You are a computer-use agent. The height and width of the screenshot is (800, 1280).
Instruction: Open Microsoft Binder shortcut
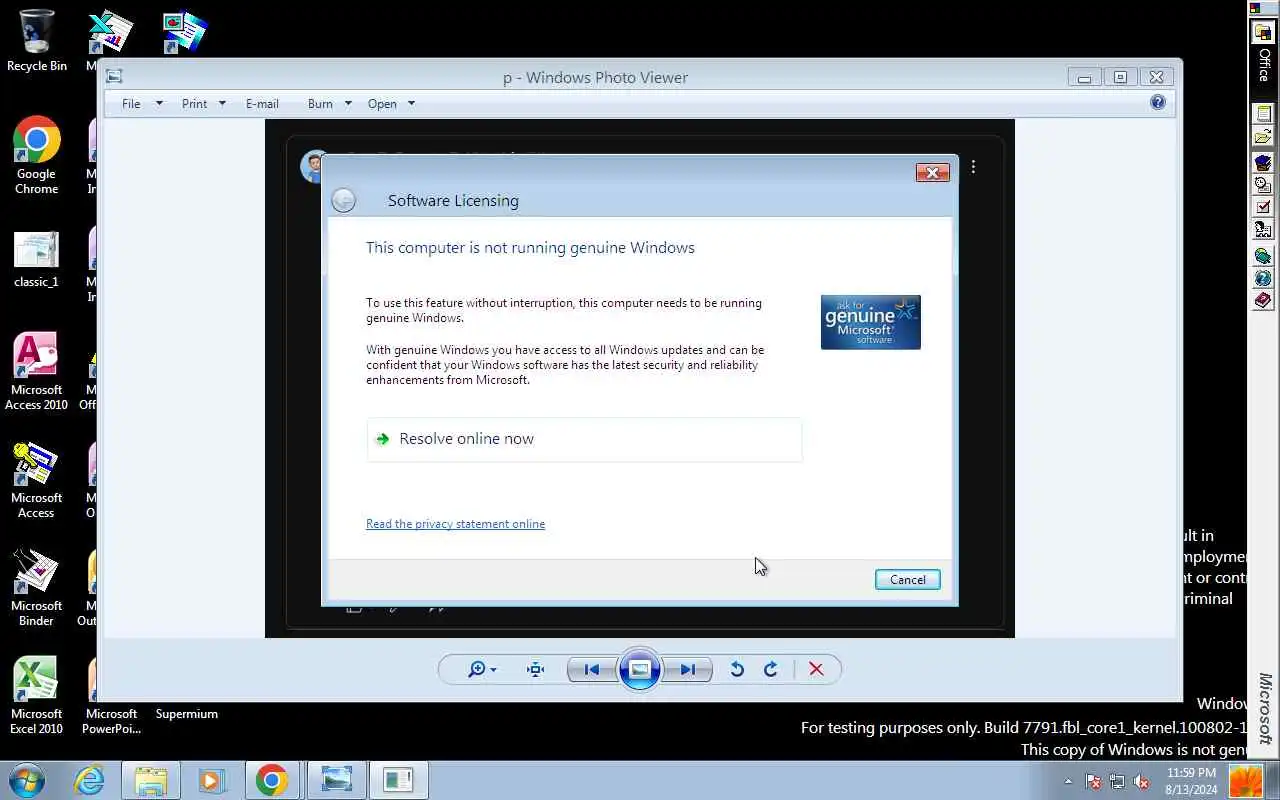pyautogui.click(x=37, y=588)
